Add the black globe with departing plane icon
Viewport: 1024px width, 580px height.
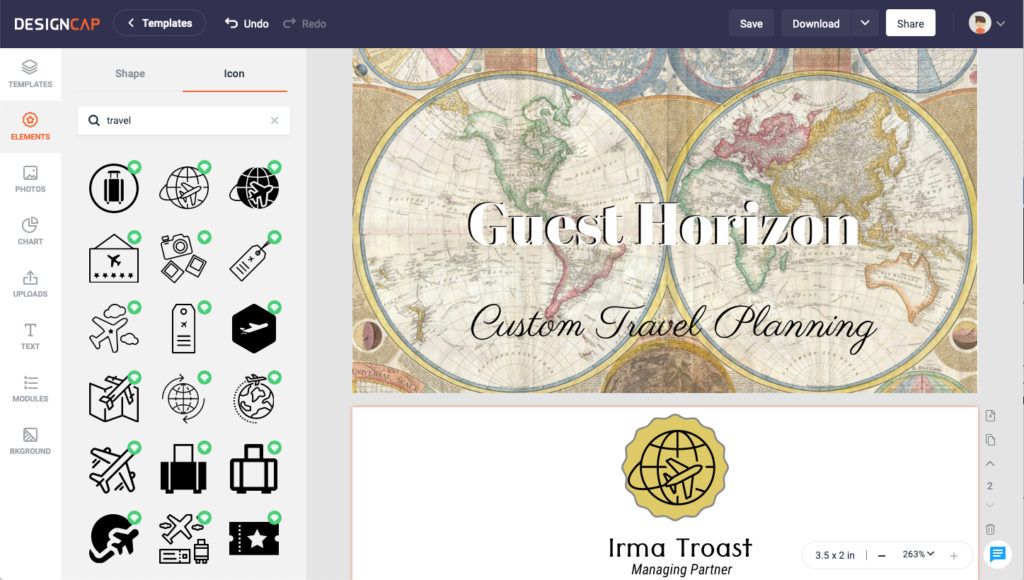[x=114, y=538]
